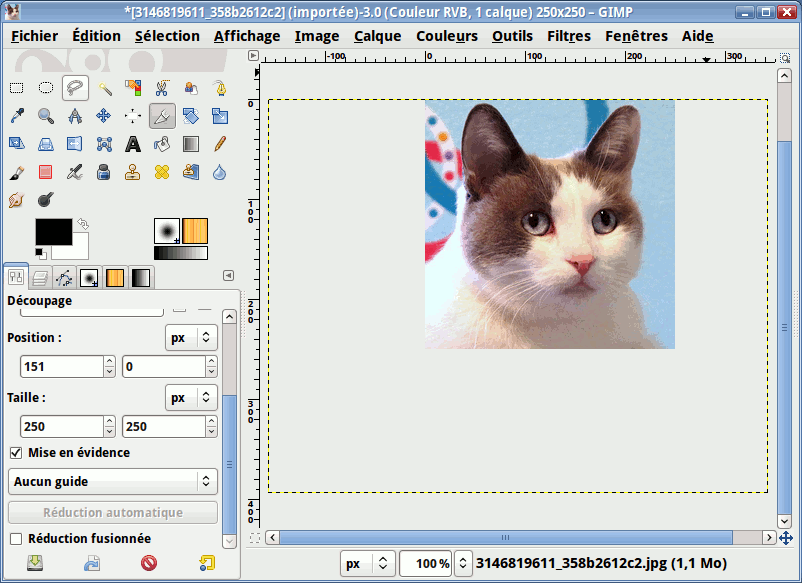This screenshot has height=583, width=802.
Task: Select the Color Picker eyedropper tool
Action: [x=17, y=116]
